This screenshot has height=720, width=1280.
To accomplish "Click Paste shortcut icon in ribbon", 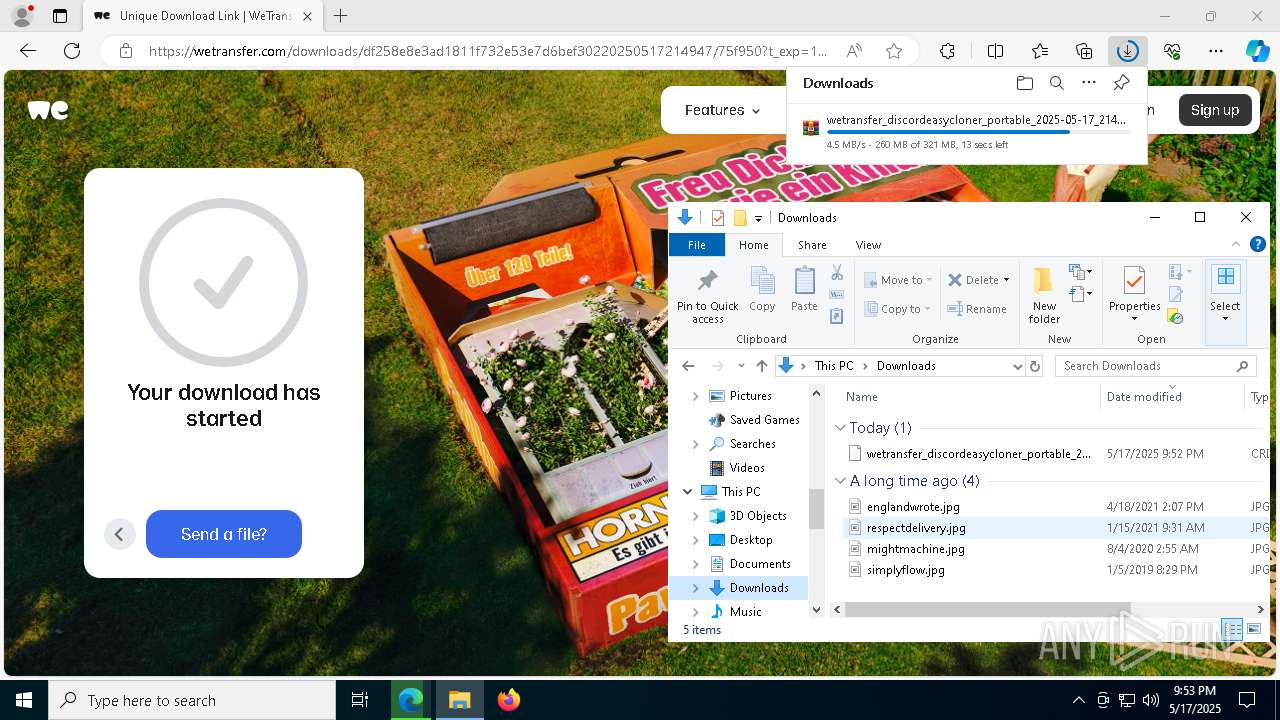I will click(837, 316).
